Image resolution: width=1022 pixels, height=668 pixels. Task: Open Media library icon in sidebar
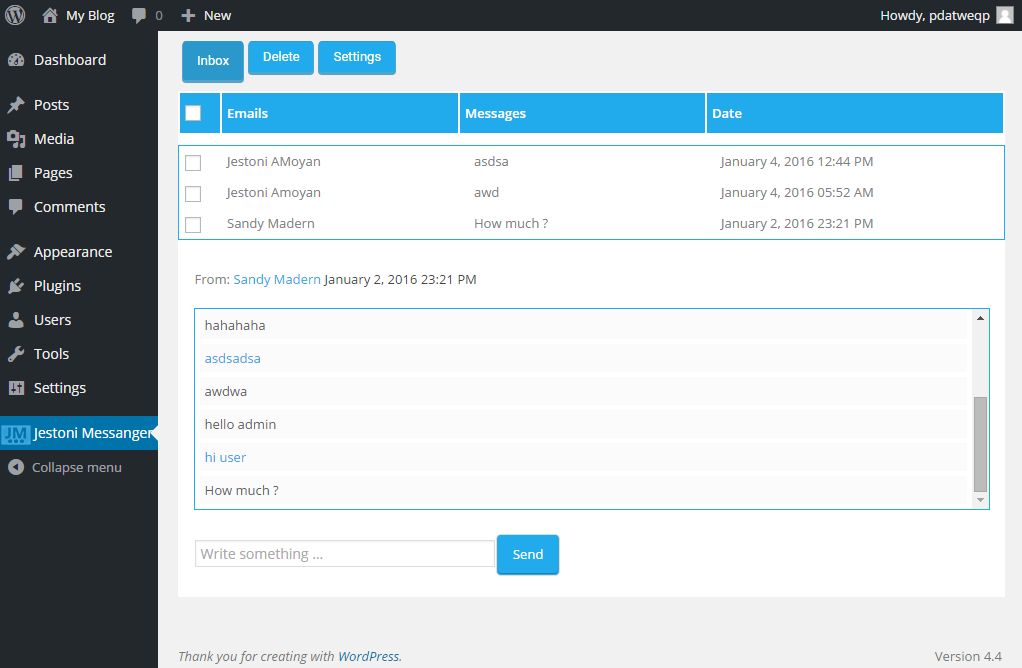pyautogui.click(x=16, y=139)
